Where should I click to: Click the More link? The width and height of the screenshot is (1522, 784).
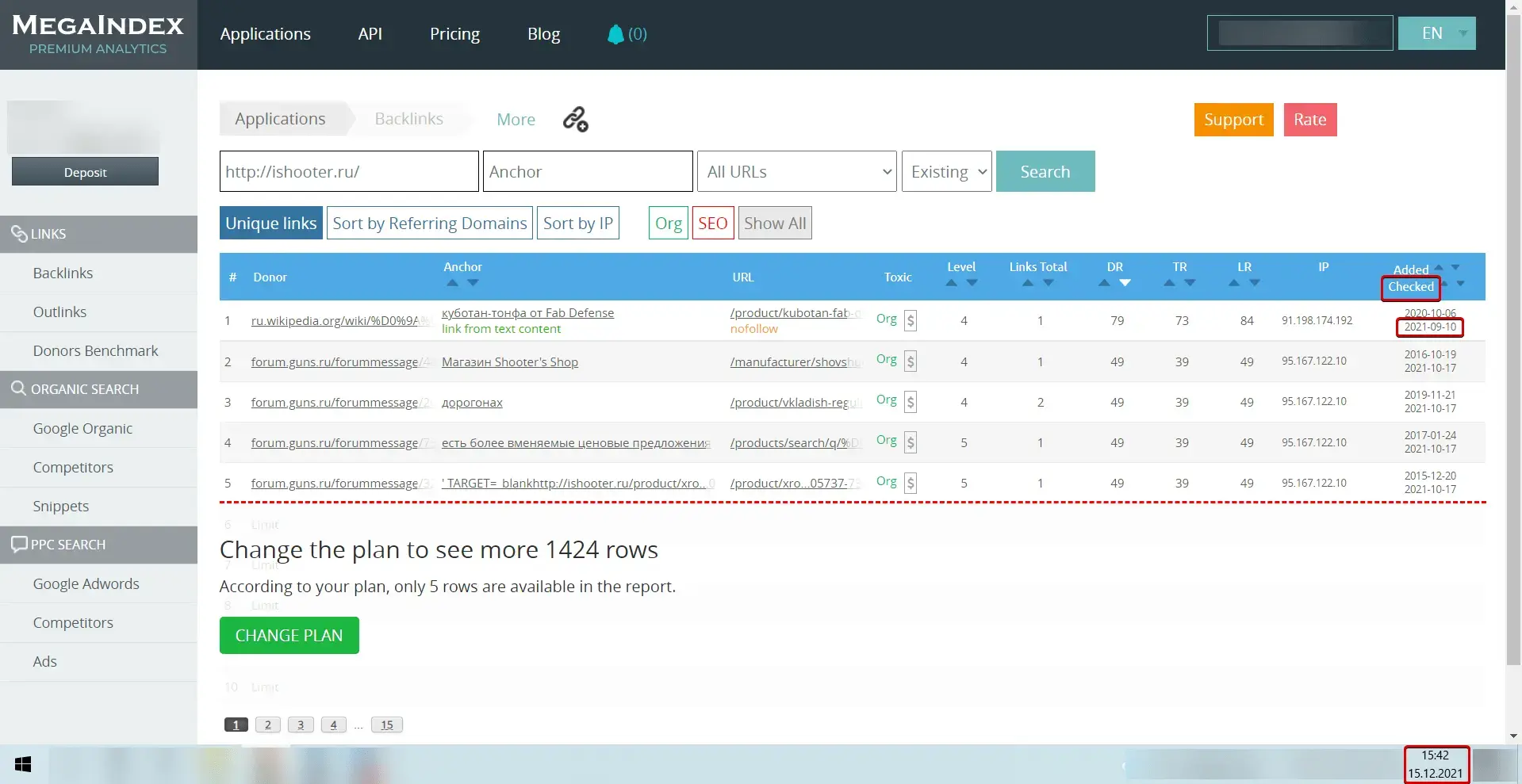(516, 120)
